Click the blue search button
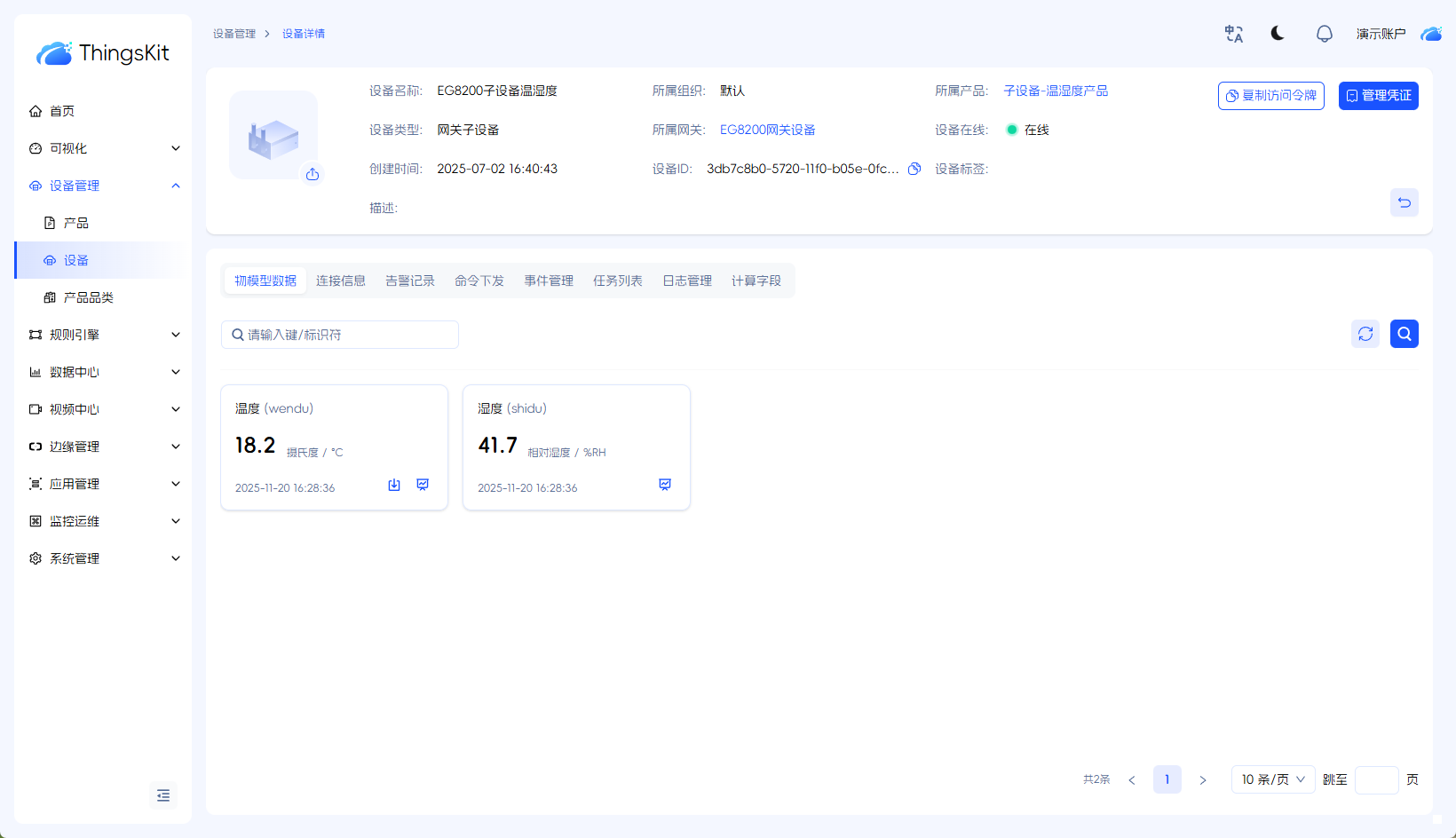The height and width of the screenshot is (838, 1456). [1404, 334]
